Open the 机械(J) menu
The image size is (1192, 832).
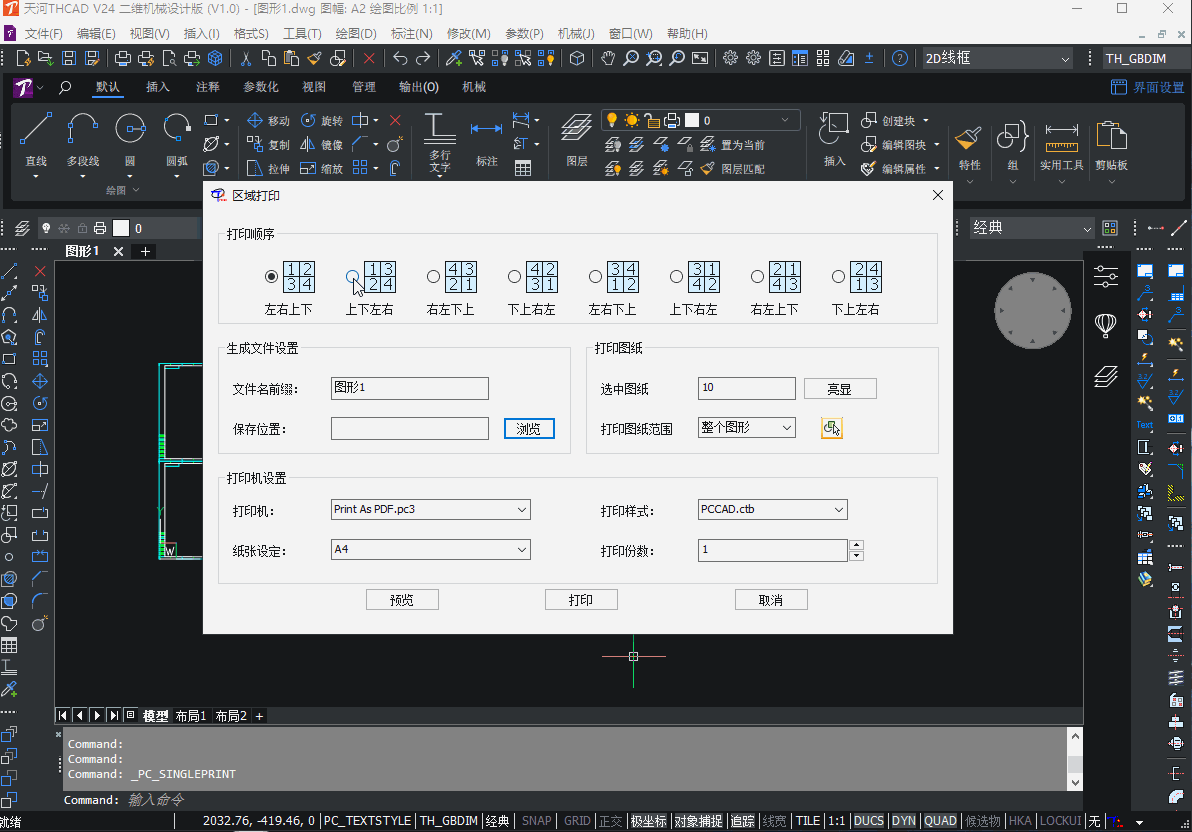[x=575, y=33]
